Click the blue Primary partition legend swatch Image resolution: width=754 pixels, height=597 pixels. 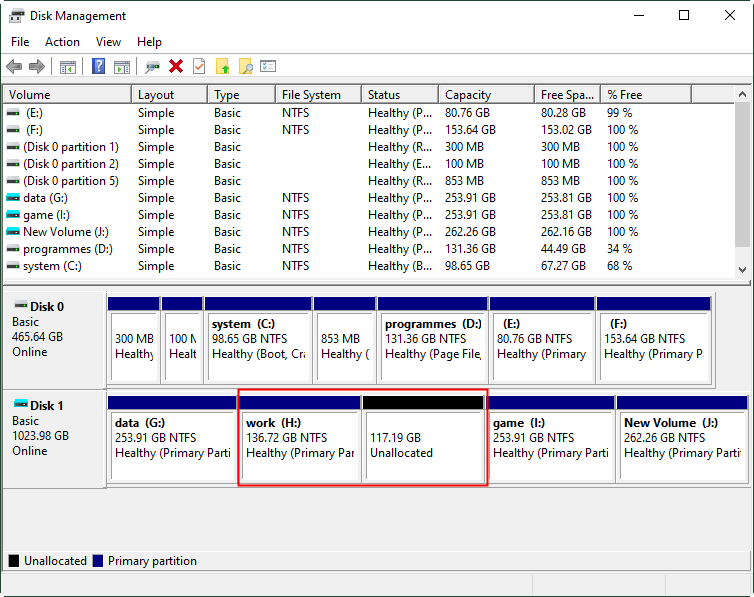[98, 560]
